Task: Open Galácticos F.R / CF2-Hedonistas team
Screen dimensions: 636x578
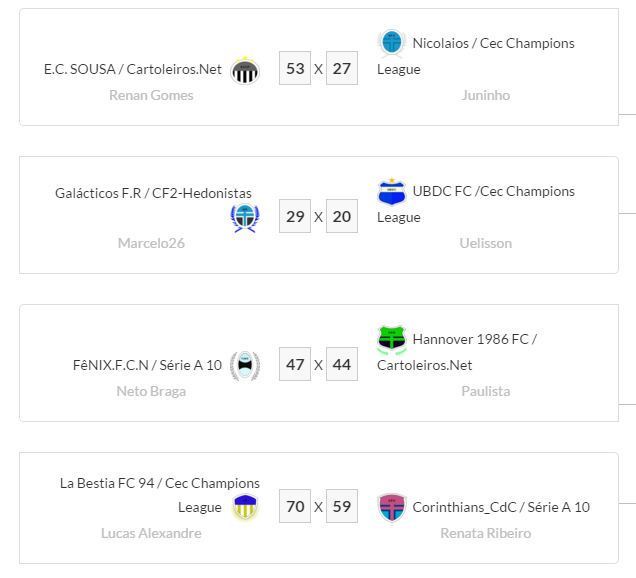Action: pos(153,193)
